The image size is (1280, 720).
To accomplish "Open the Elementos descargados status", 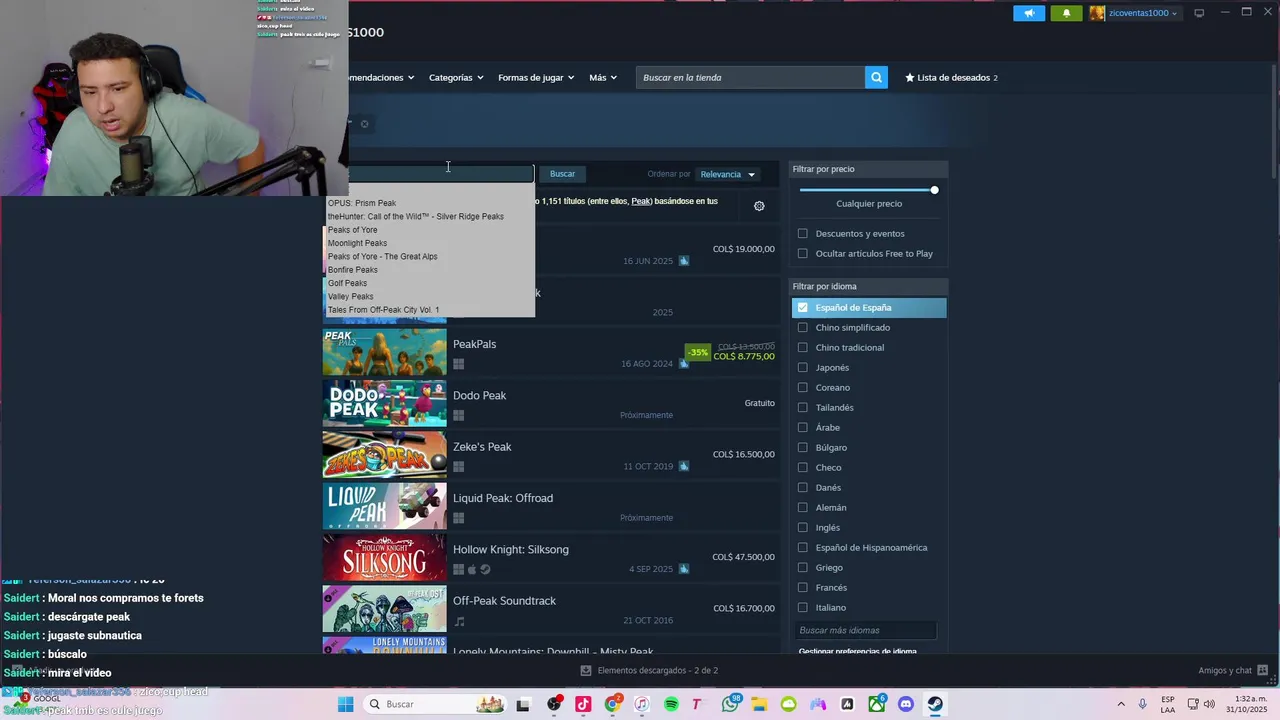I will 650,670.
